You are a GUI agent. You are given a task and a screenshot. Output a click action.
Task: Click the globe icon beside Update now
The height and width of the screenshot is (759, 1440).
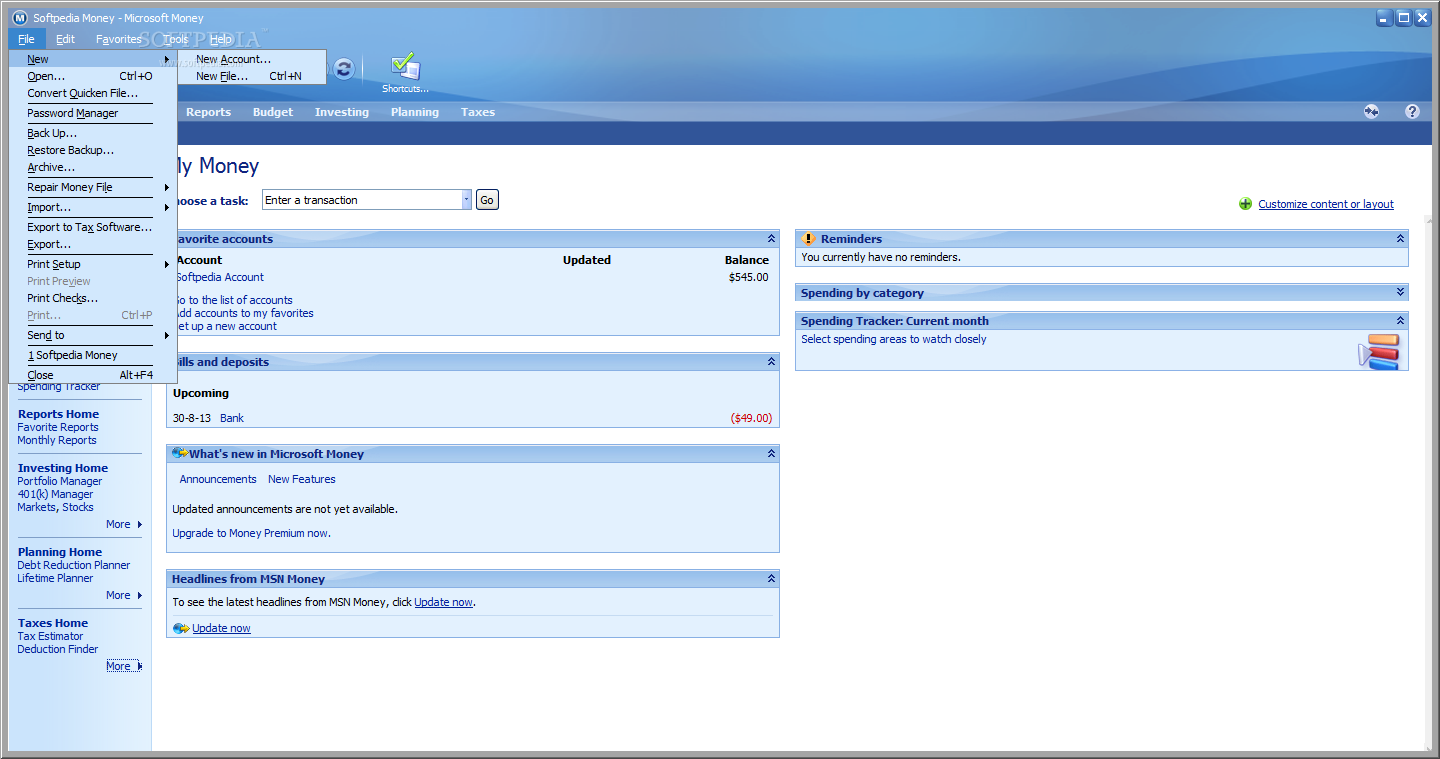coord(181,628)
